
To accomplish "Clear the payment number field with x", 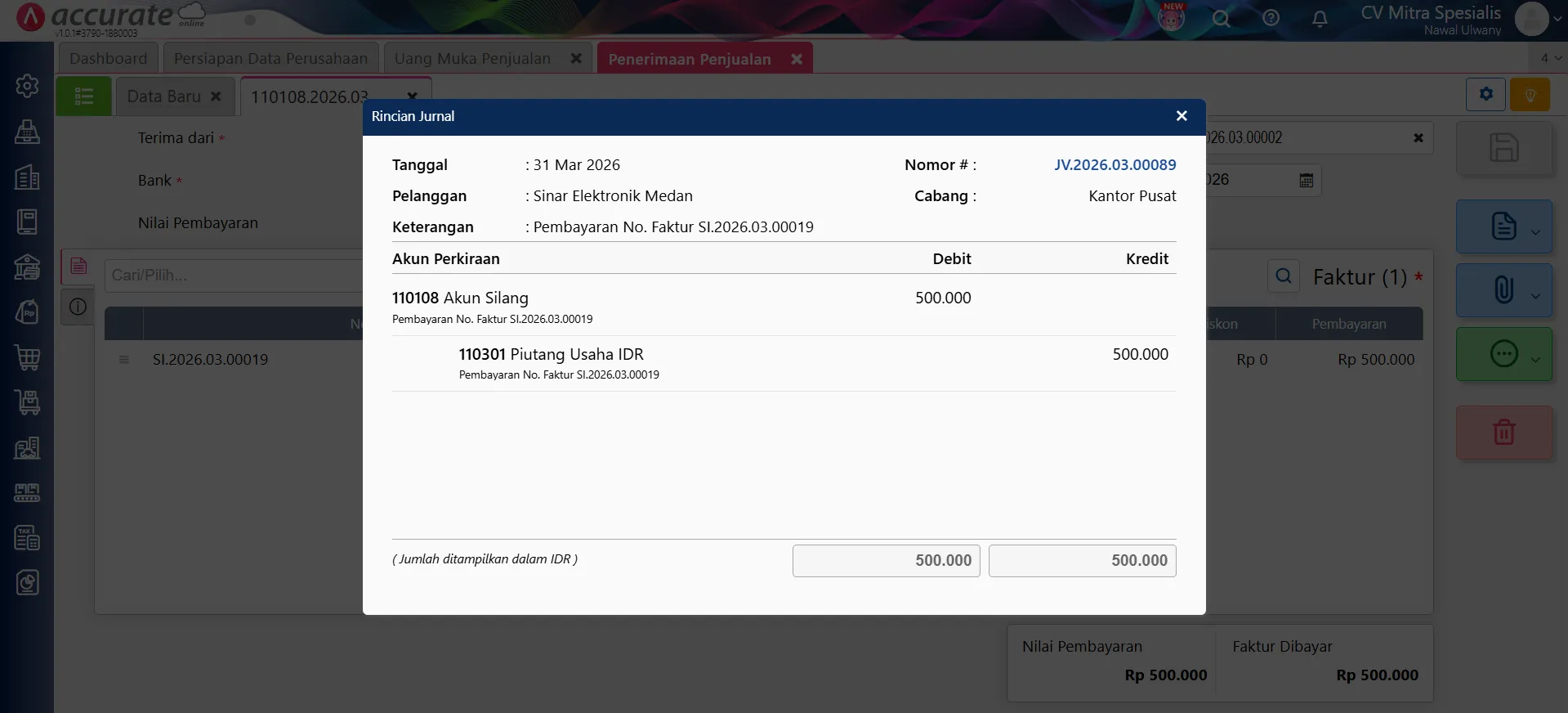I will pyautogui.click(x=1418, y=138).
